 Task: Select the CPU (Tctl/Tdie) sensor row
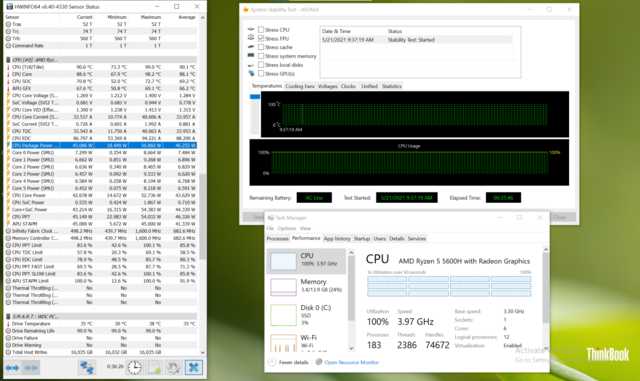[101, 67]
